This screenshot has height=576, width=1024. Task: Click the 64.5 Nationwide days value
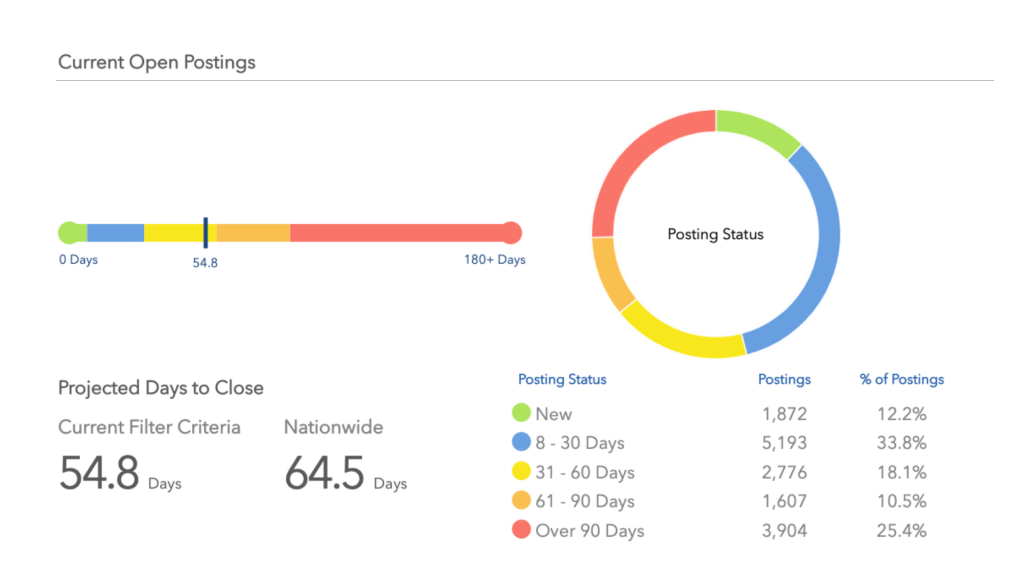[324, 472]
